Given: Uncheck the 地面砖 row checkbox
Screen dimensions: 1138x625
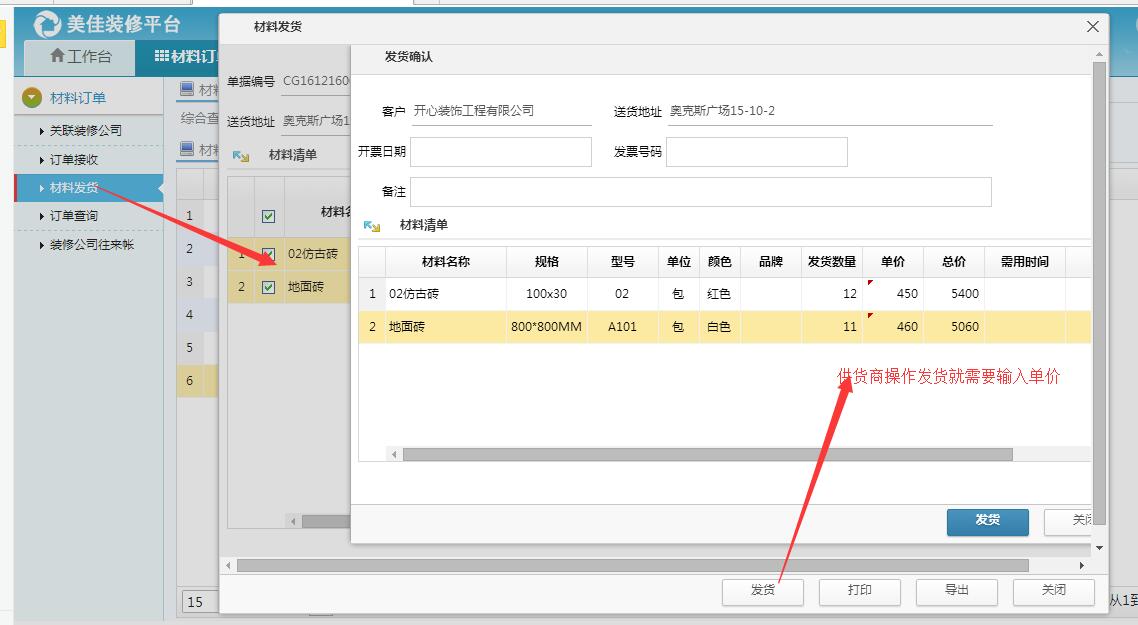Looking at the screenshot, I should [x=268, y=287].
